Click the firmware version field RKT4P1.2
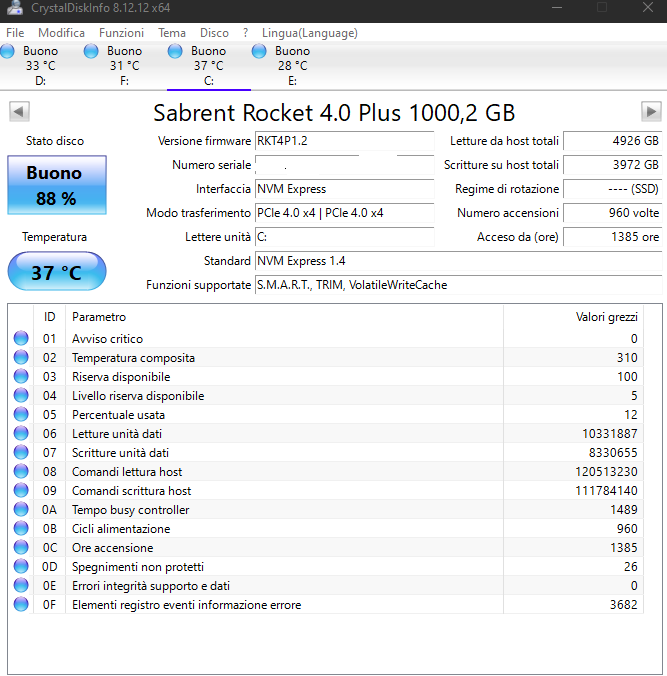The height and width of the screenshot is (676, 667). click(344, 141)
